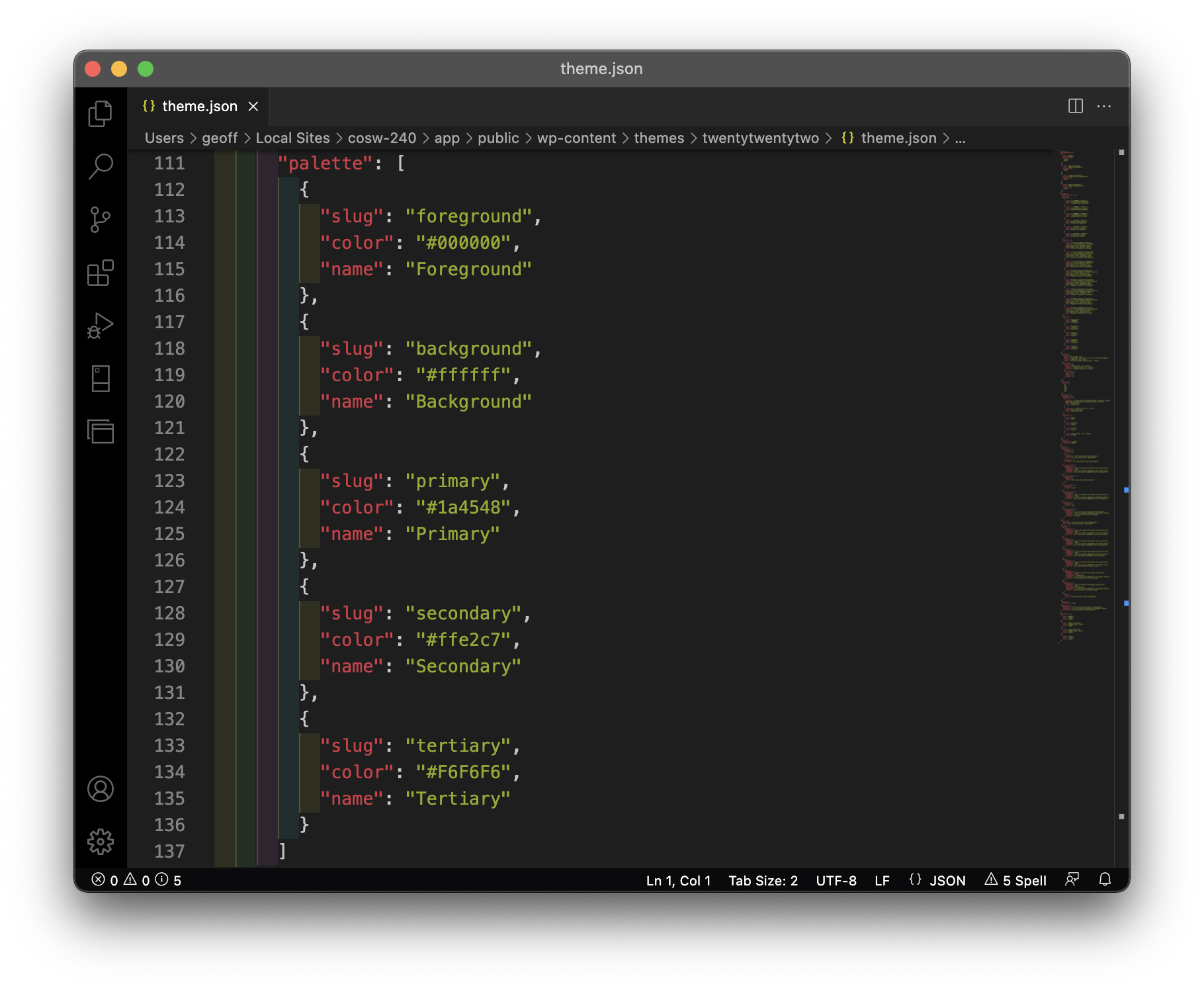Click the minimap code overview
Image resolution: width=1204 pixels, height=990 pixels.
click(1085, 397)
